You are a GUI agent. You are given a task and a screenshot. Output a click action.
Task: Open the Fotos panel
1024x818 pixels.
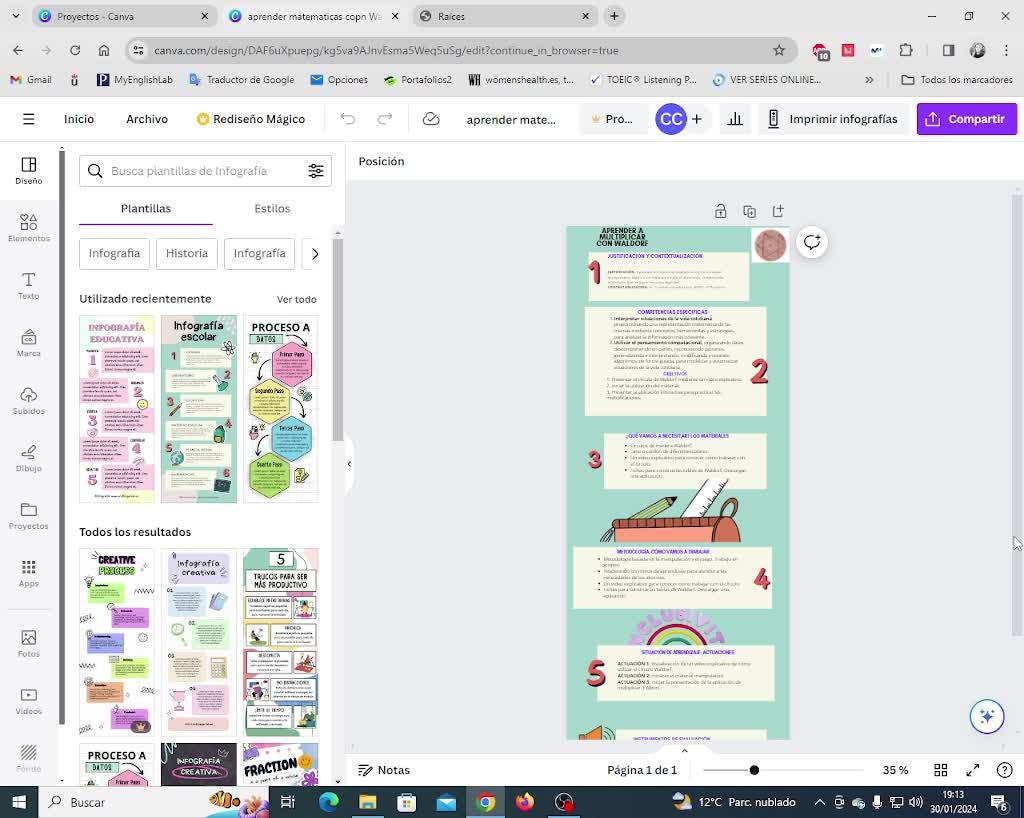pyautogui.click(x=29, y=644)
